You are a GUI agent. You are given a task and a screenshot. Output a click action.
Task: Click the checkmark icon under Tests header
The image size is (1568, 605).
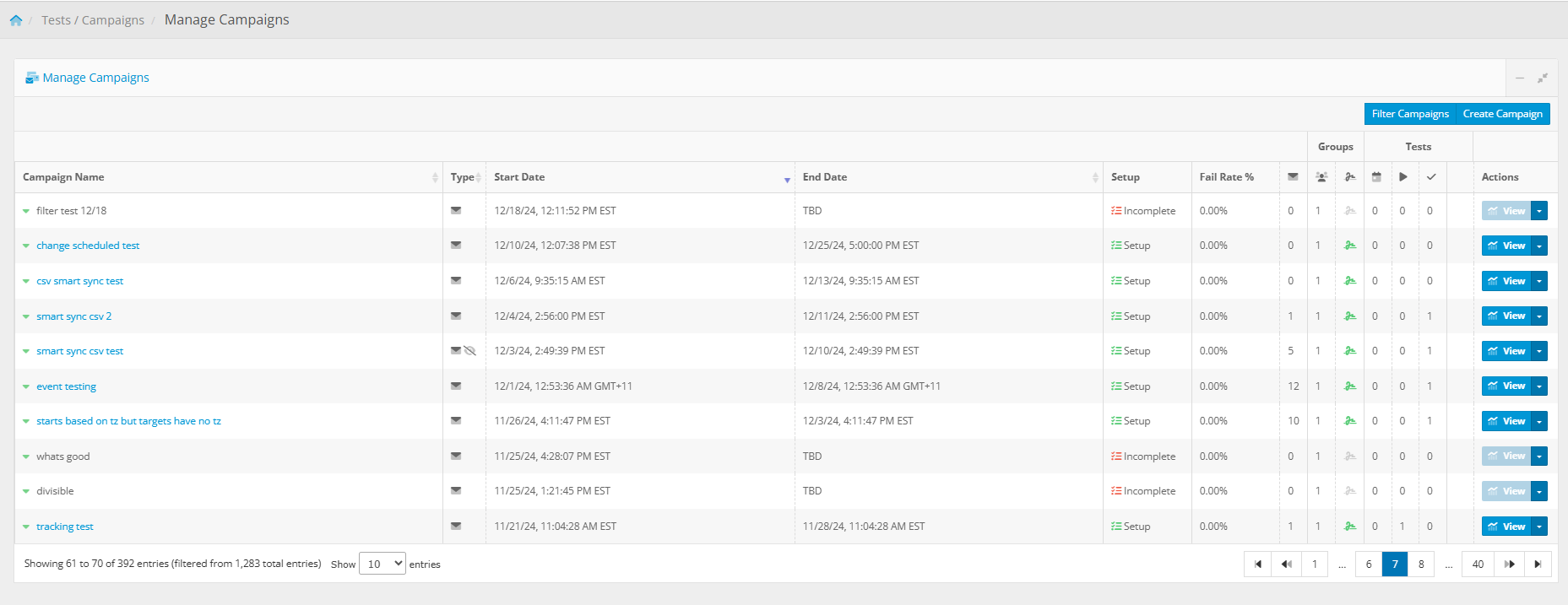click(x=1431, y=177)
